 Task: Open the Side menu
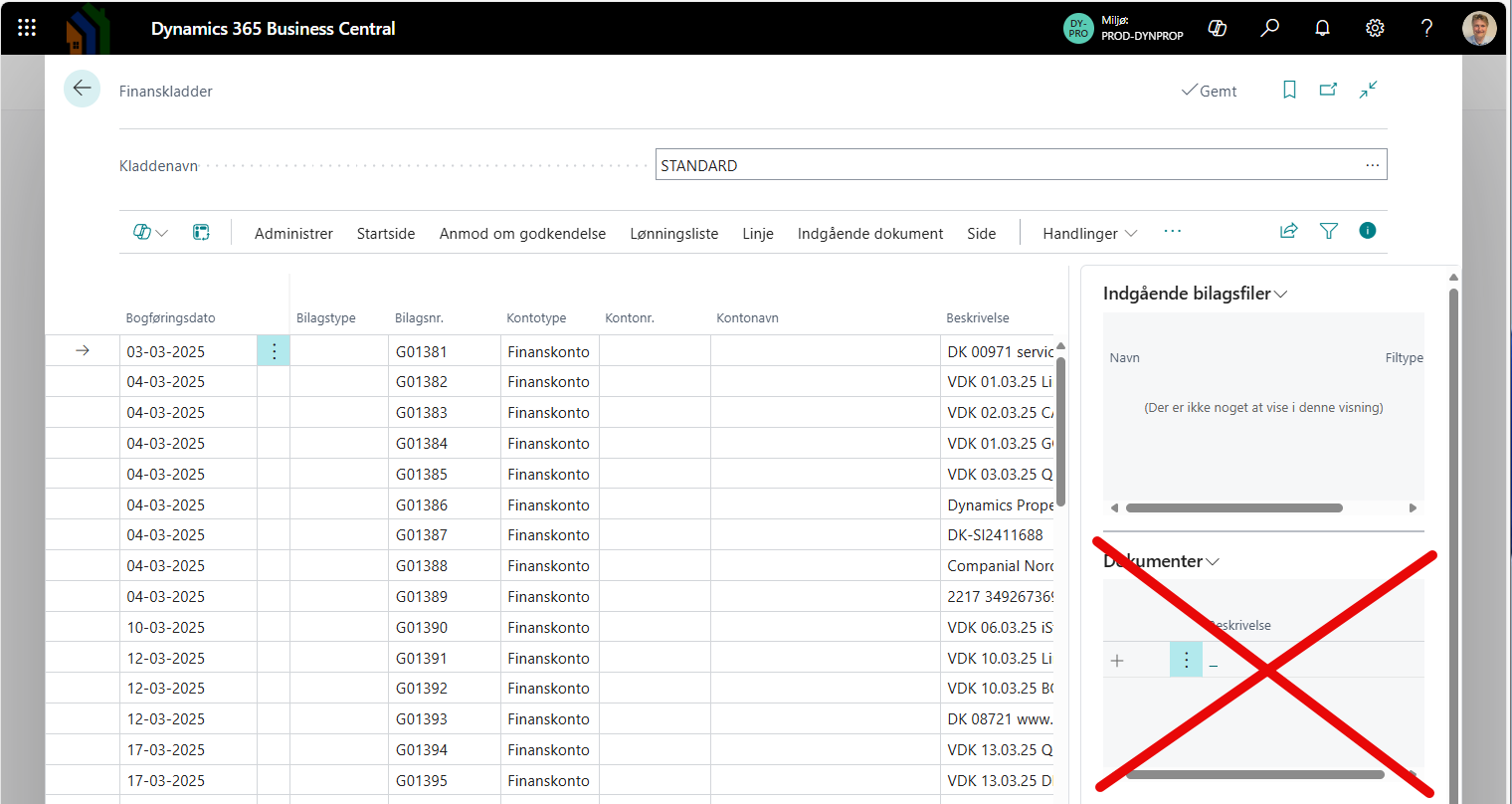[x=981, y=233]
